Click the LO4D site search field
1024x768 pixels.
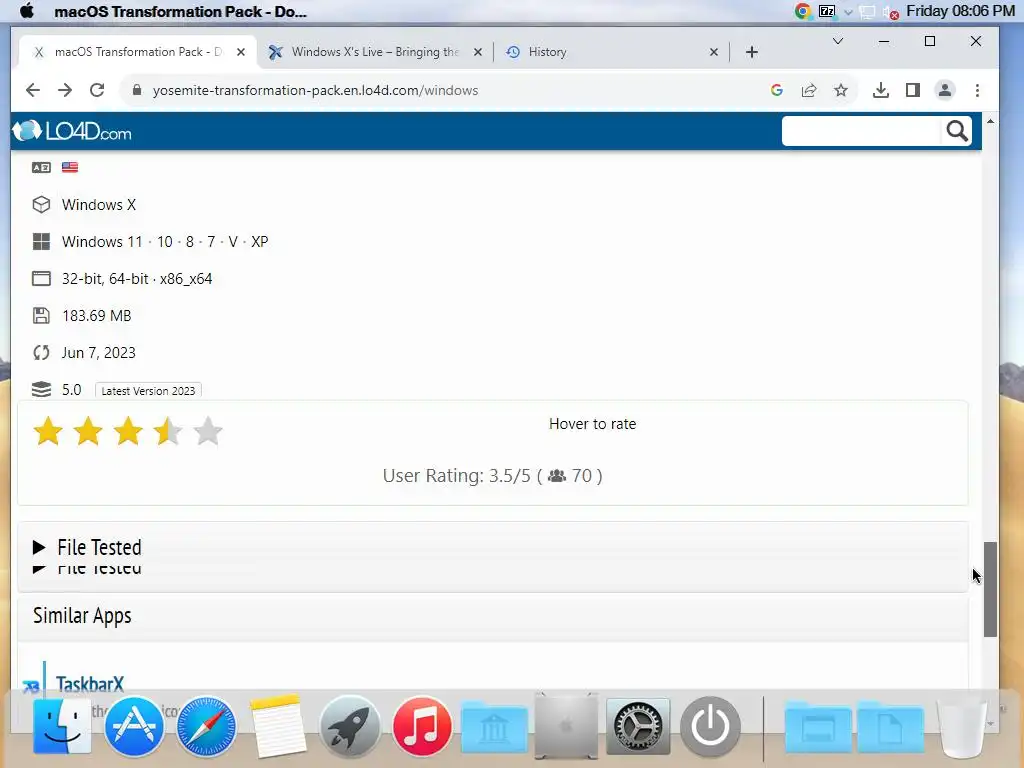pyautogui.click(x=862, y=131)
